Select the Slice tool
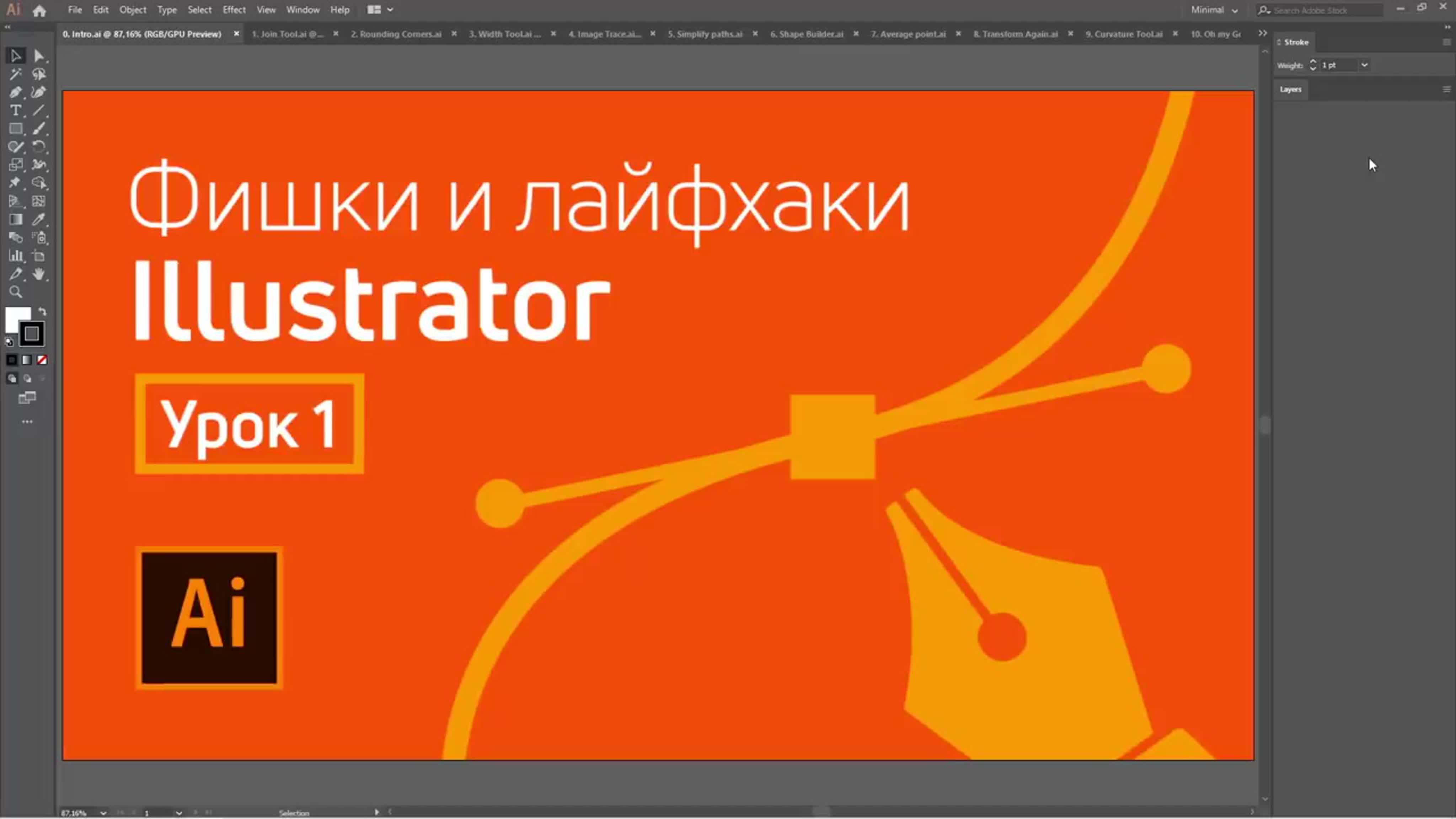Screen dimensions: 1456x819 click(15, 274)
